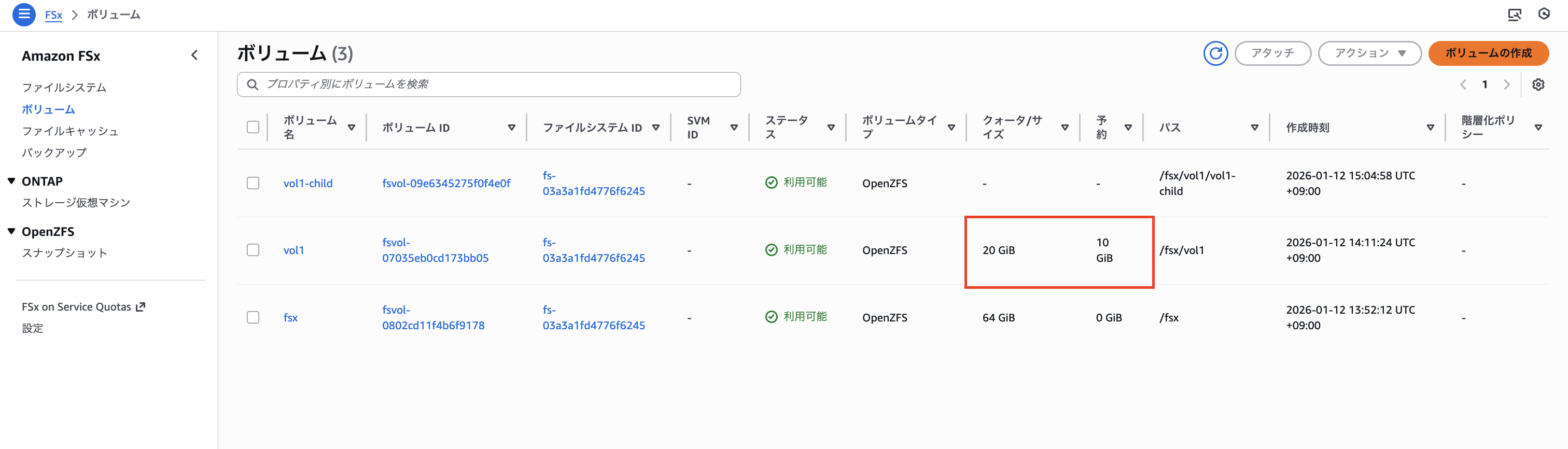Open volume ID fsvol-09e6345275f0f4e0f link
This screenshot has width=1568, height=449.
point(445,183)
